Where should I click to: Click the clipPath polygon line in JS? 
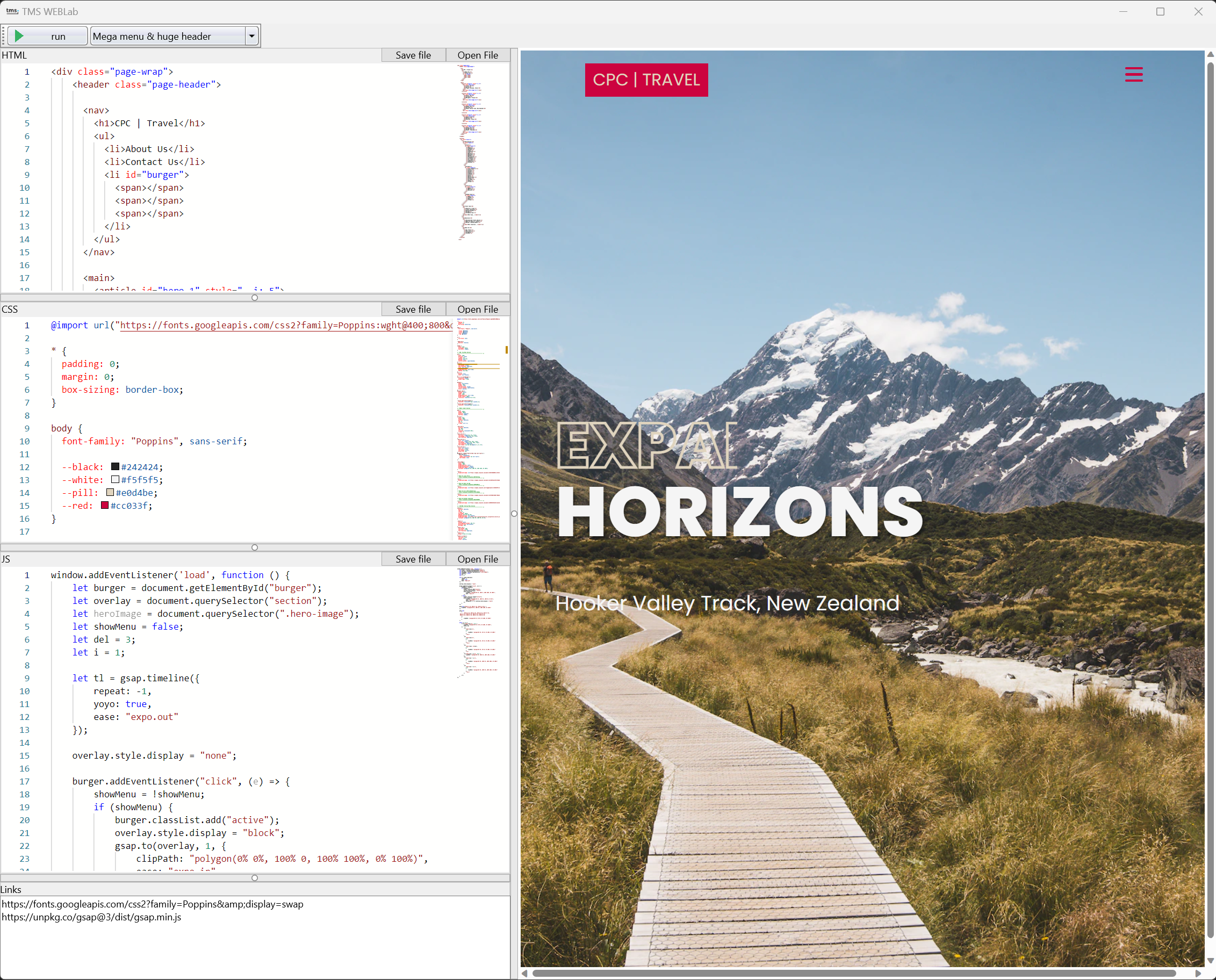282,859
